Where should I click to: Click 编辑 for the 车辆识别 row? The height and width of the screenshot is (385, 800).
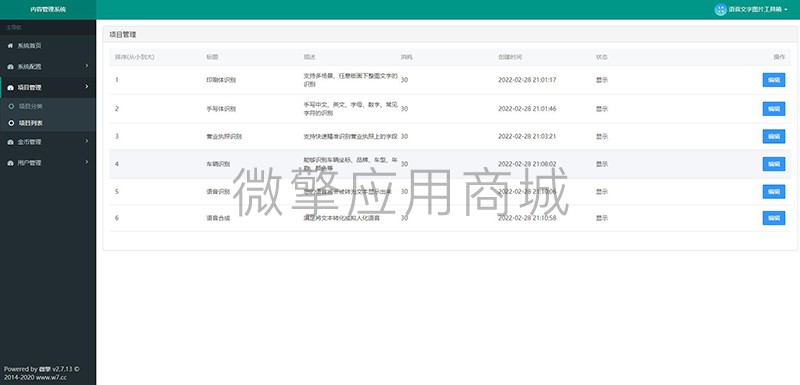773,164
